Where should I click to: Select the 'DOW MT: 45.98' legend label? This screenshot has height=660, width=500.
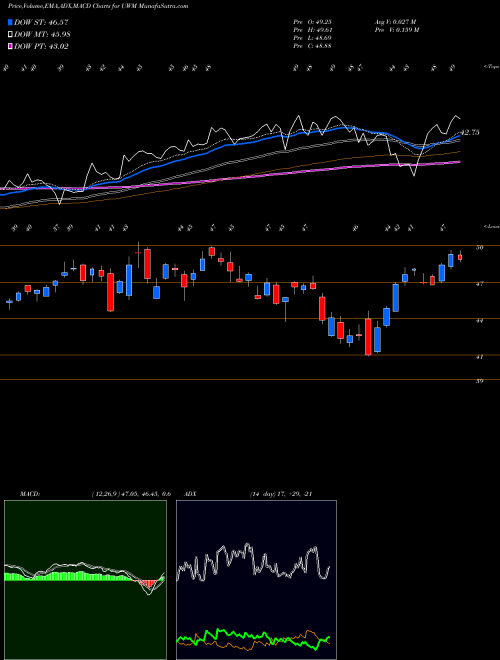click(x=42, y=35)
